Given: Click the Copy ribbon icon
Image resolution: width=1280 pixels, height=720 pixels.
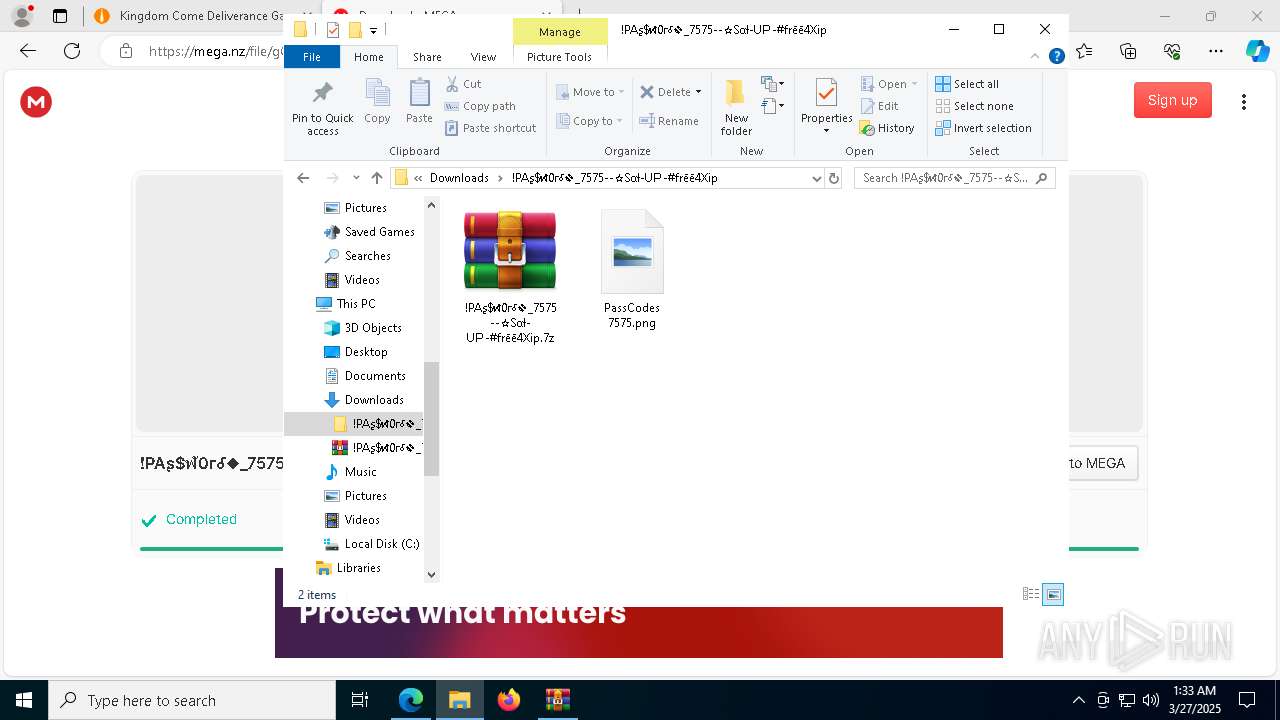Looking at the screenshot, I should pos(377,101).
